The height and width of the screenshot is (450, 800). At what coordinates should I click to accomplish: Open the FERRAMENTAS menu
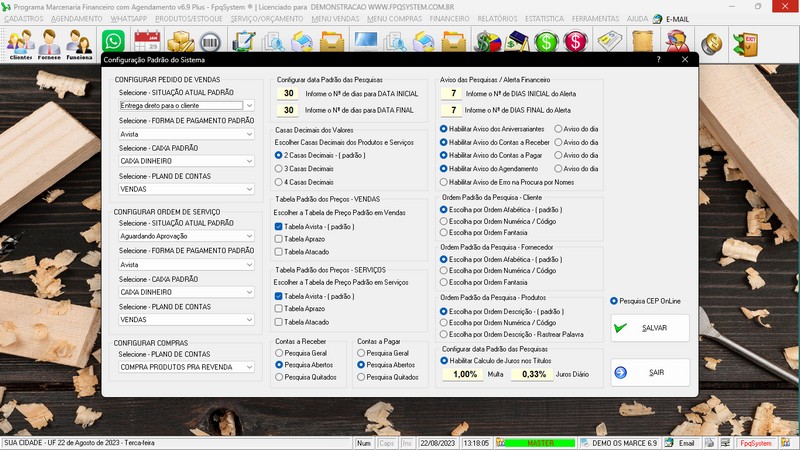tap(595, 19)
